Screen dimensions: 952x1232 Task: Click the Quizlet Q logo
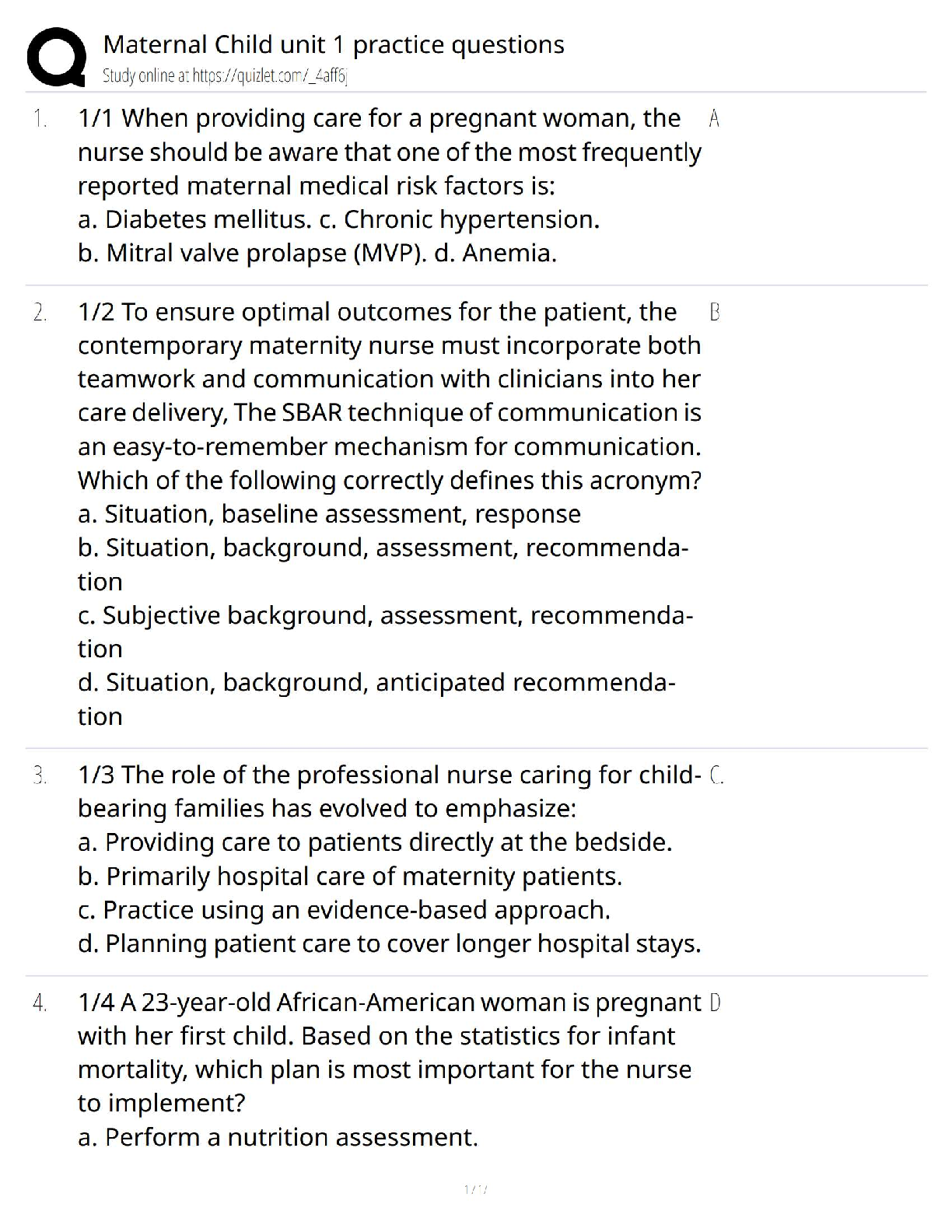pos(56,56)
